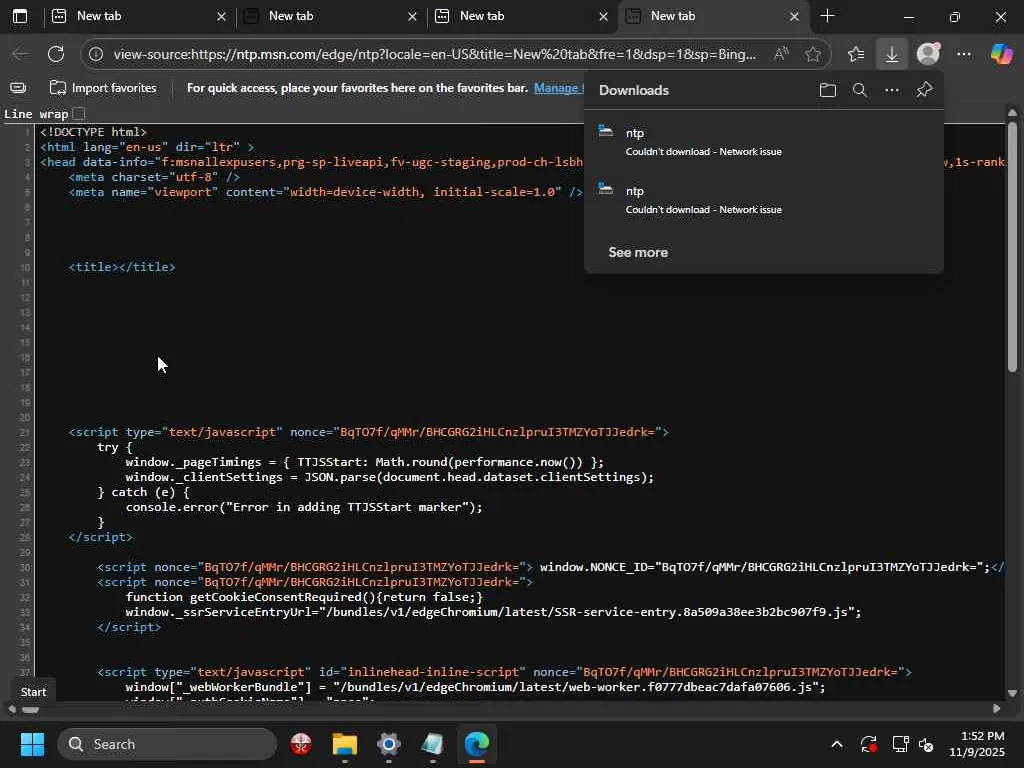
Task: Launch Copilot from the toolbar
Action: (x=1001, y=54)
